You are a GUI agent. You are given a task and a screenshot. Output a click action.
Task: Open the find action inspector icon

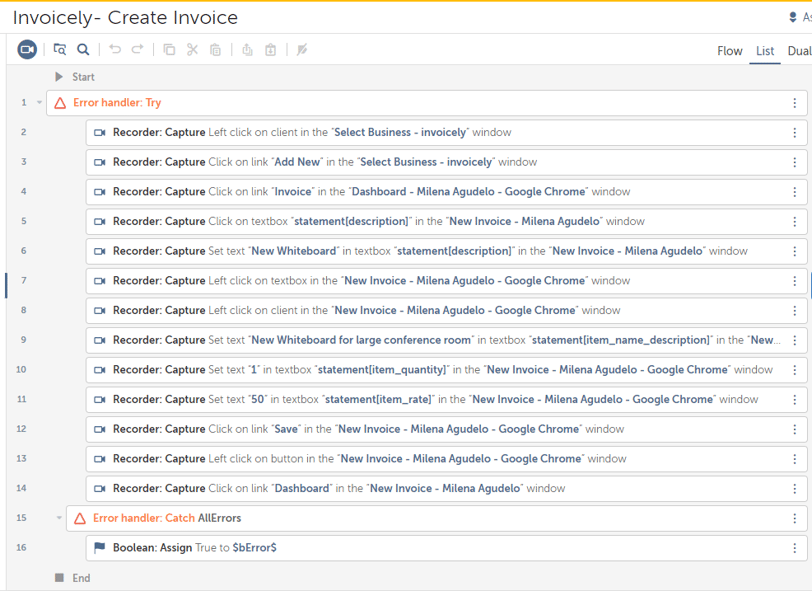point(60,50)
